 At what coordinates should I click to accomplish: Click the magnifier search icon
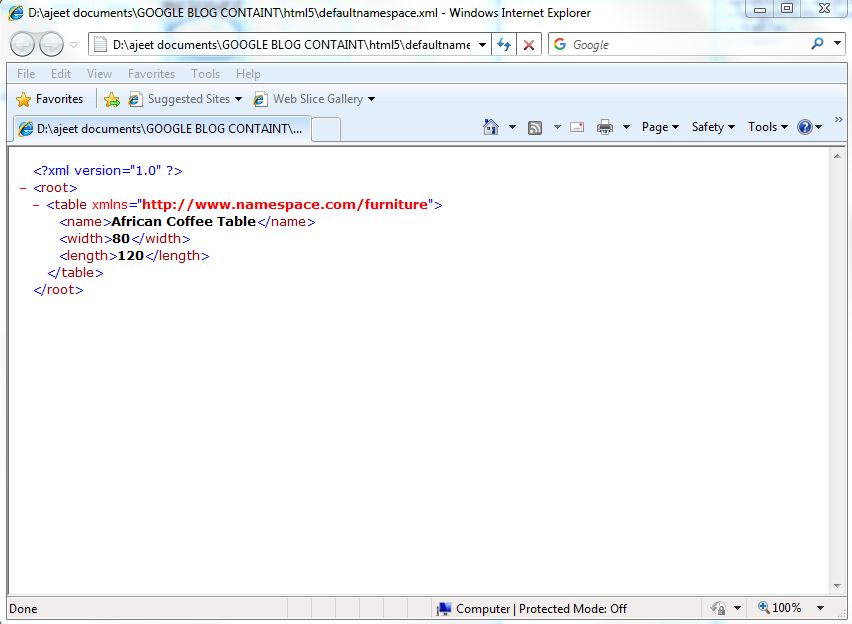pyautogui.click(x=817, y=43)
